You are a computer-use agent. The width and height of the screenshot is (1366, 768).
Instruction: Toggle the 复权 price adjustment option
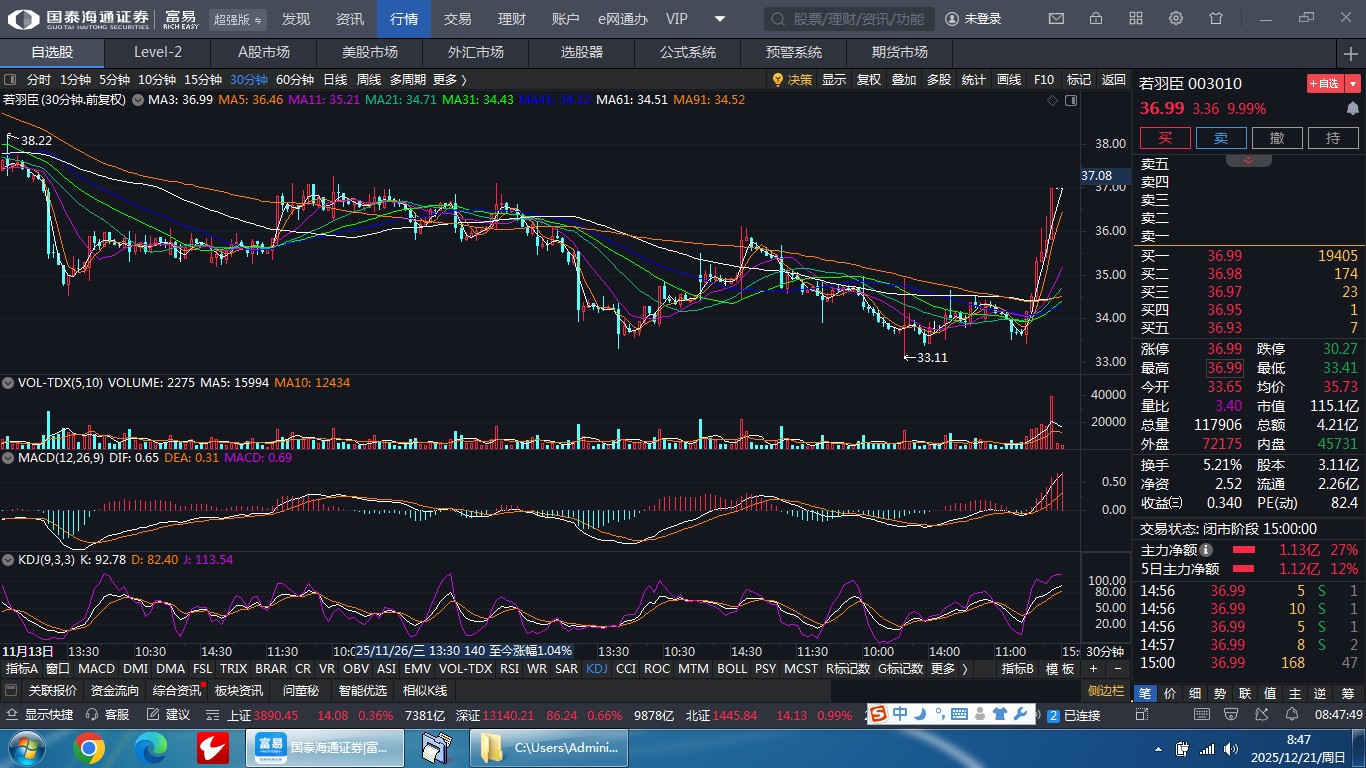(869, 80)
